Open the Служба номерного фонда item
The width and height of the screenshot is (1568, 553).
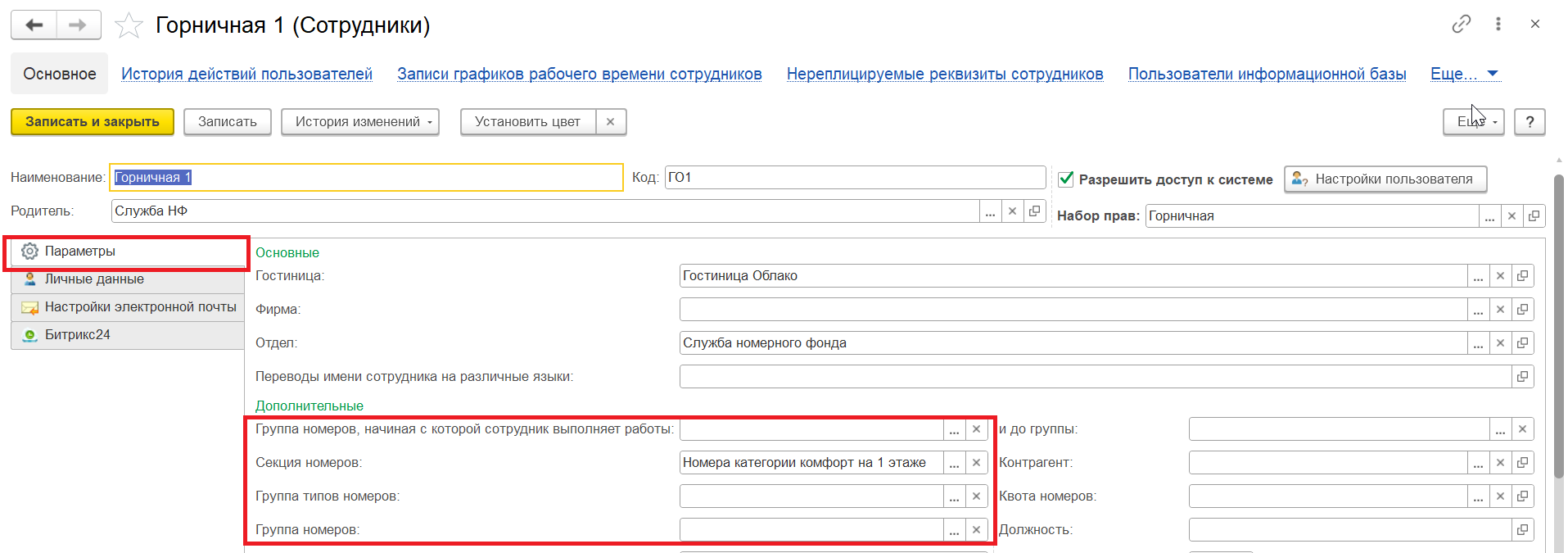pos(1522,343)
